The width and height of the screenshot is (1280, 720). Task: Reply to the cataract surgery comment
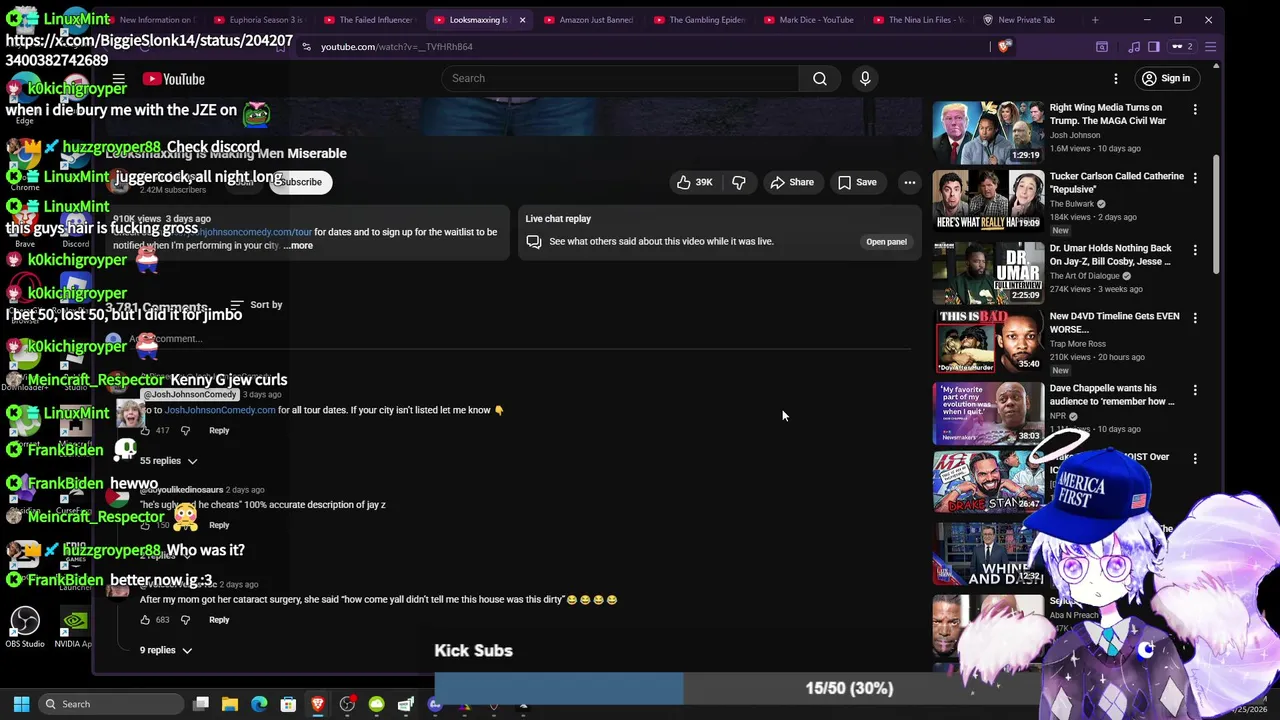pos(219,620)
